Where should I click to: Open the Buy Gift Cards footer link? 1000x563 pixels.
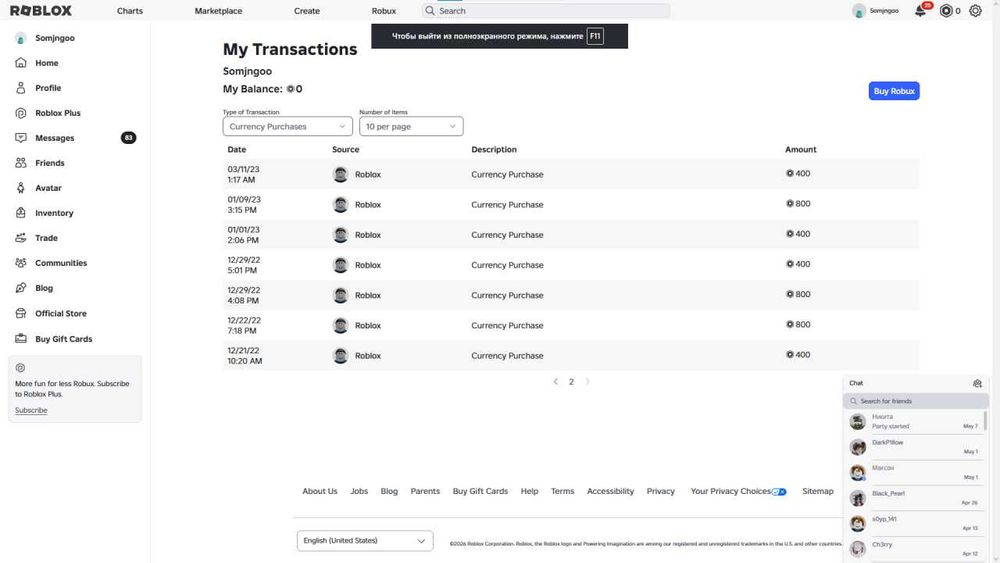pyautogui.click(x=480, y=491)
